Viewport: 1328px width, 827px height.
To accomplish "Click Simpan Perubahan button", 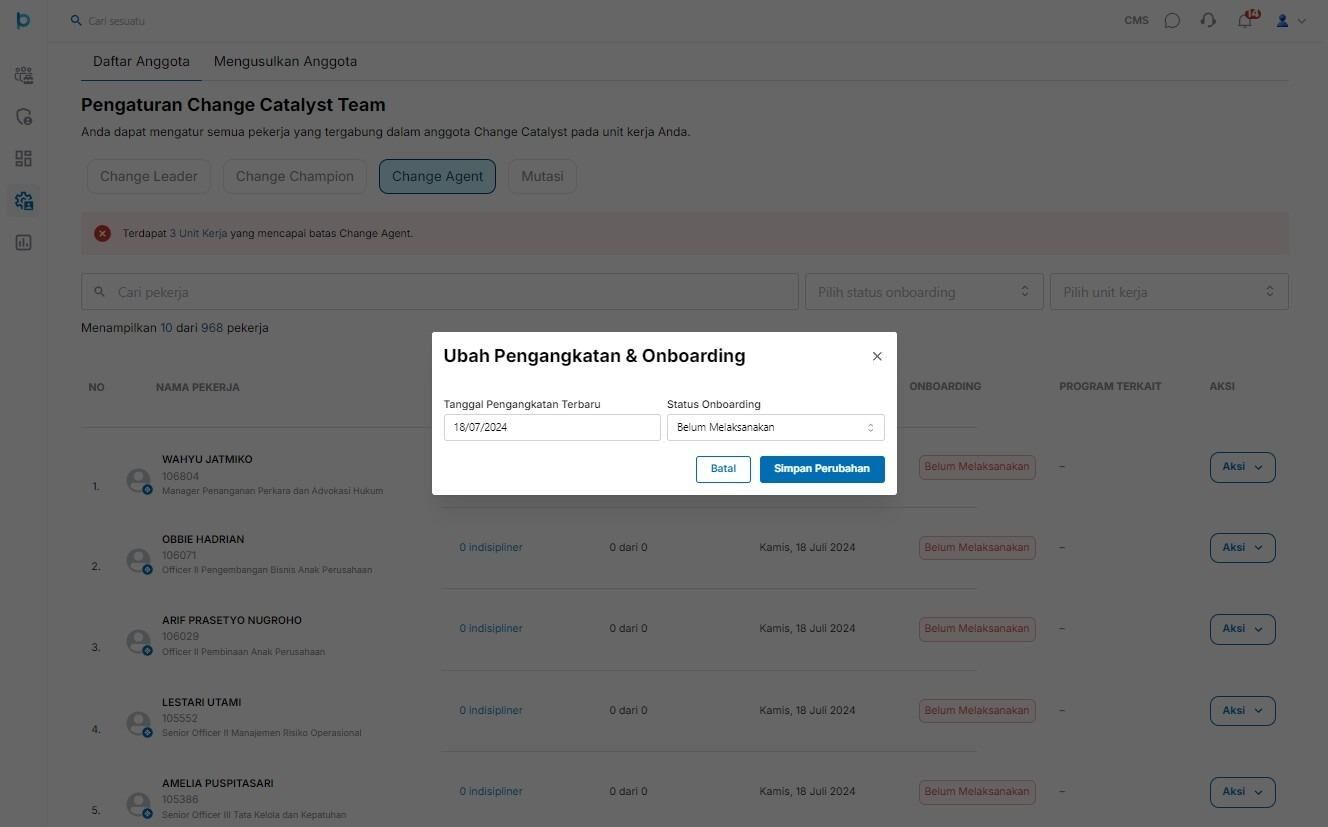I will (822, 469).
